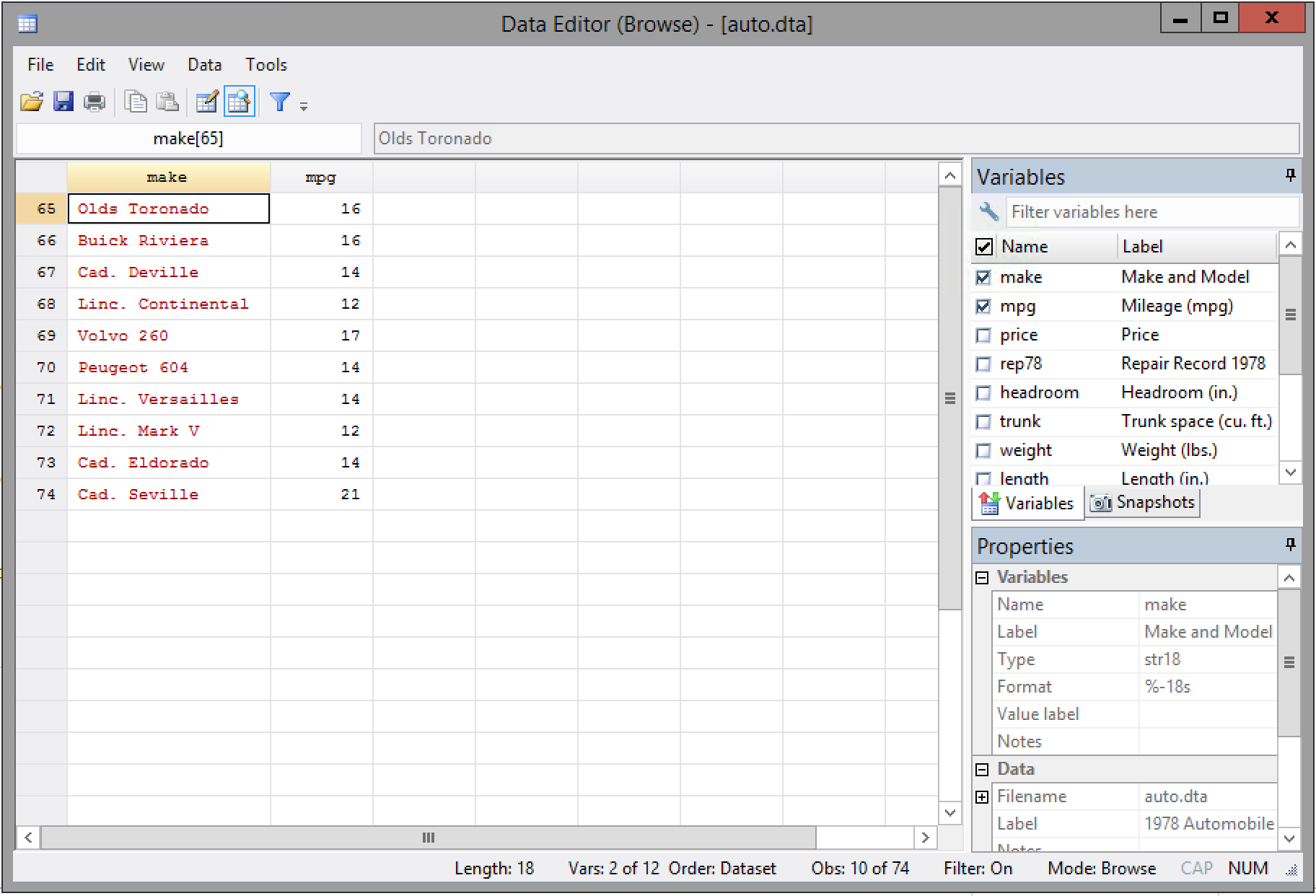Sort variables by Label header
The width and height of the screenshot is (1316, 896).
pyautogui.click(x=1198, y=247)
